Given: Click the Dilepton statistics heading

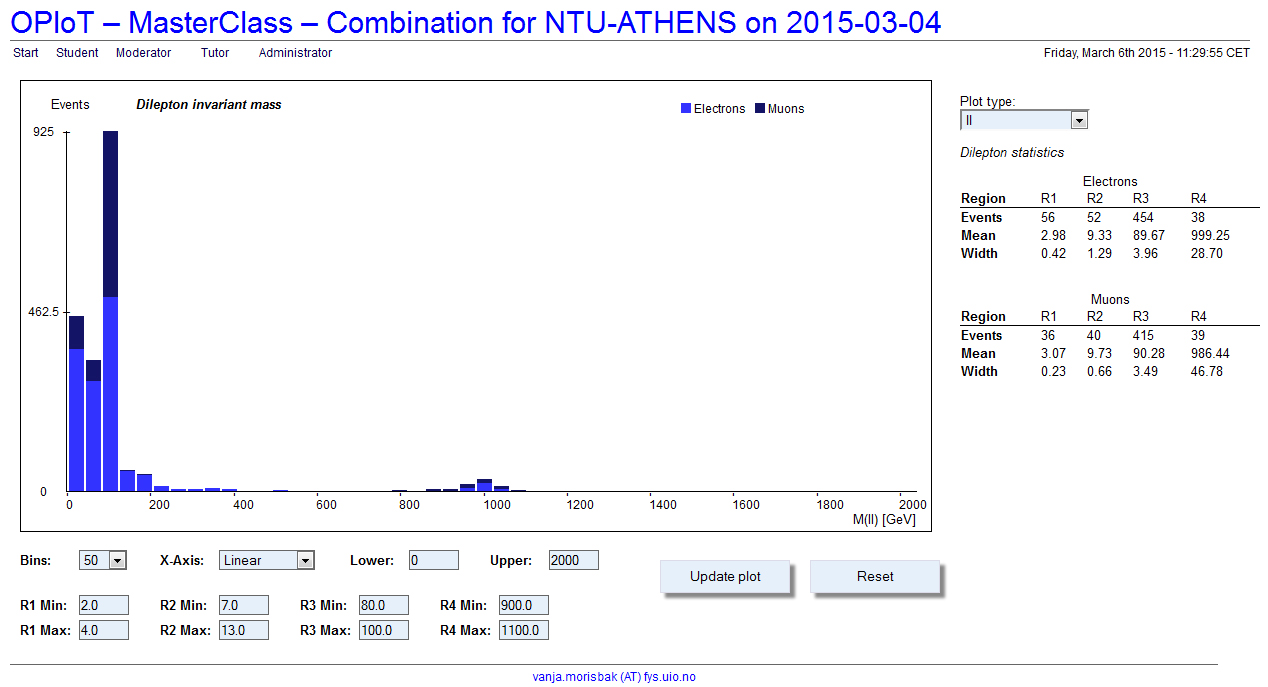Looking at the screenshot, I should [x=1012, y=153].
